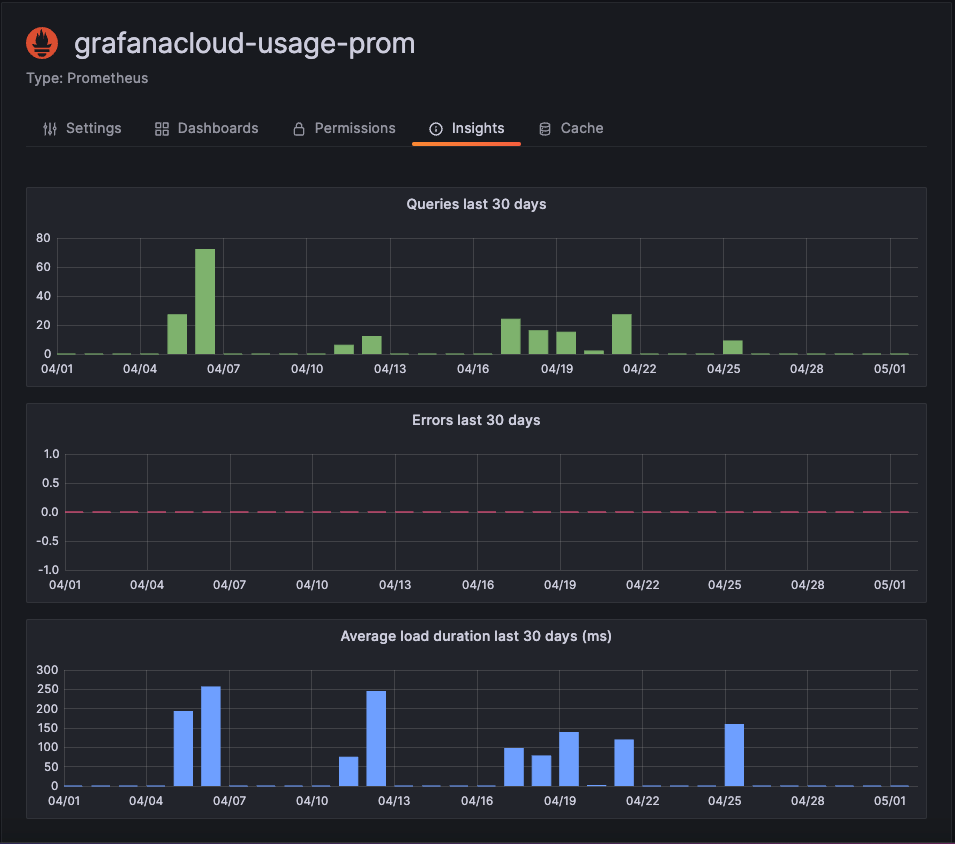Click the database icon beside Cache
Image resolution: width=955 pixels, height=844 pixels.
pos(544,128)
